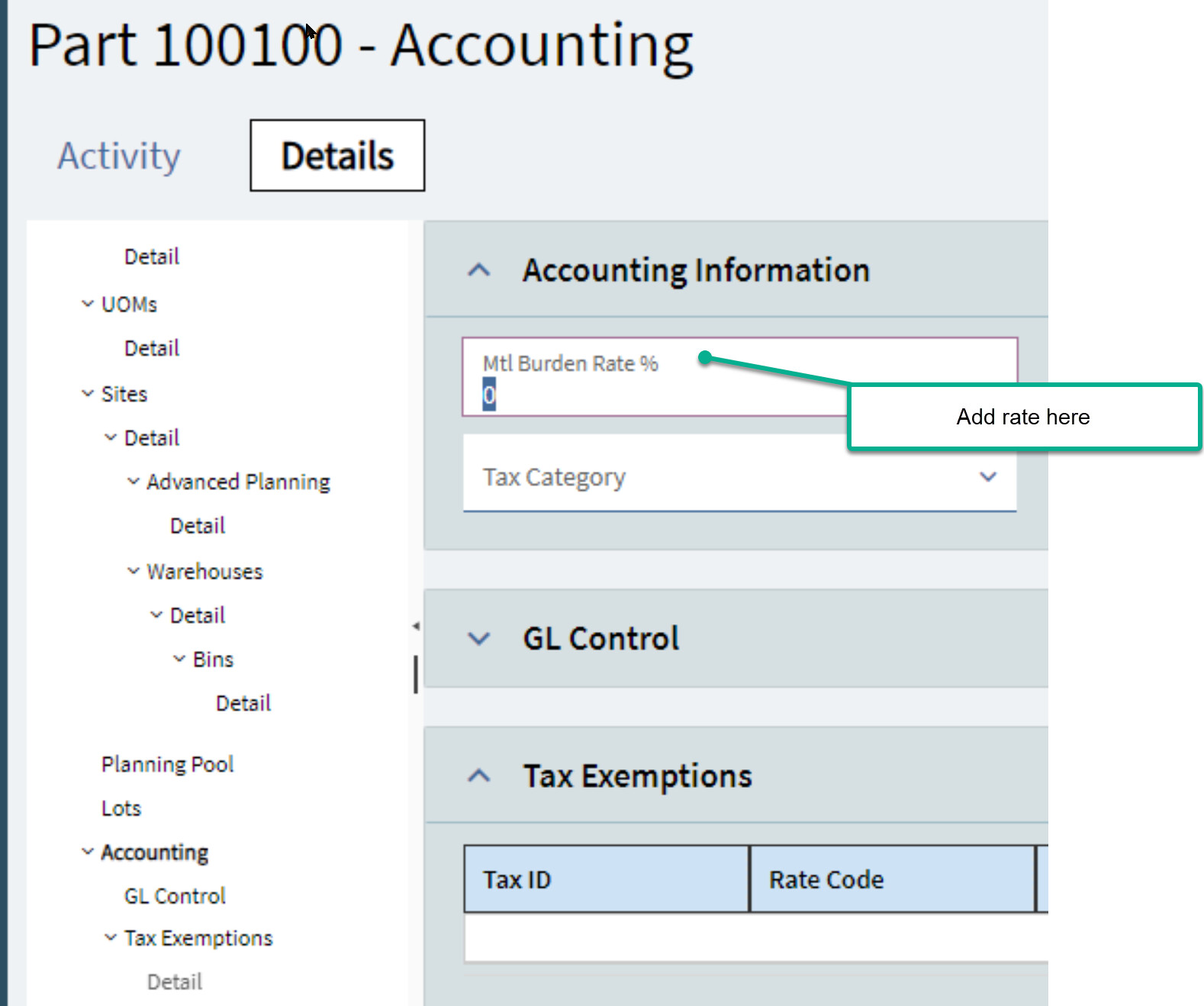The width and height of the screenshot is (1204, 1006).
Task: Collapse the Tax Exemptions section chevron
Action: 478,776
